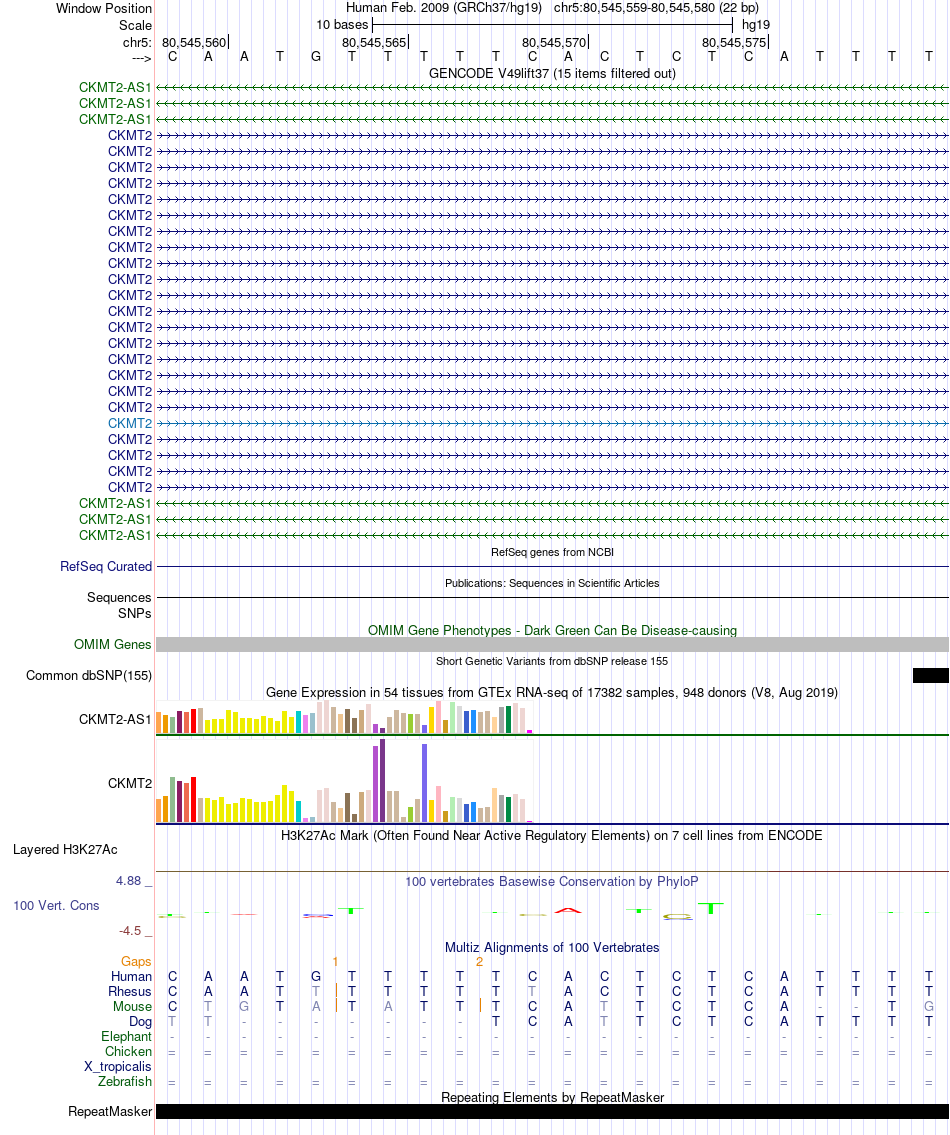Select the Dog alignment row label
950x1135 pixels.
click(x=140, y=1022)
